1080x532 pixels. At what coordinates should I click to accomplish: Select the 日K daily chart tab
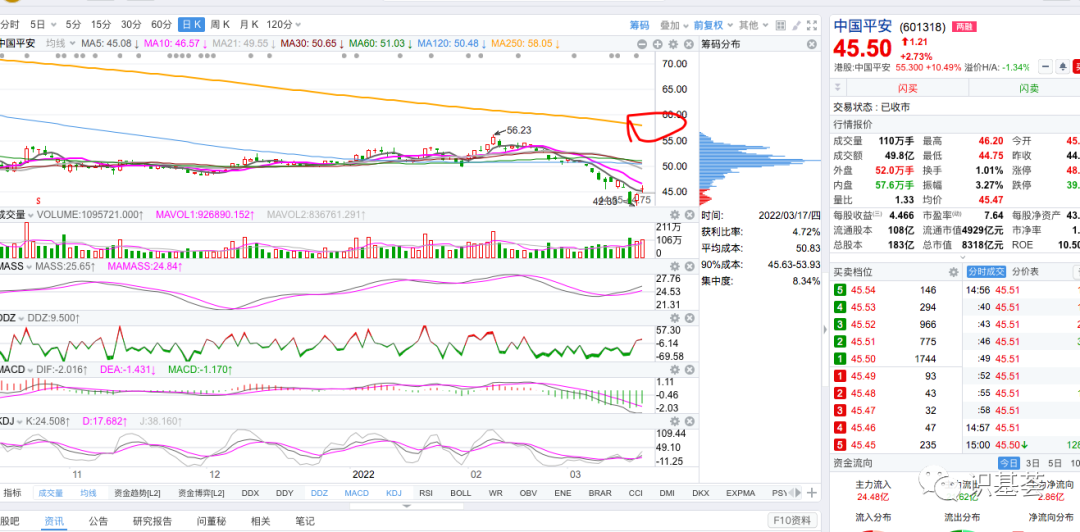[x=191, y=24]
